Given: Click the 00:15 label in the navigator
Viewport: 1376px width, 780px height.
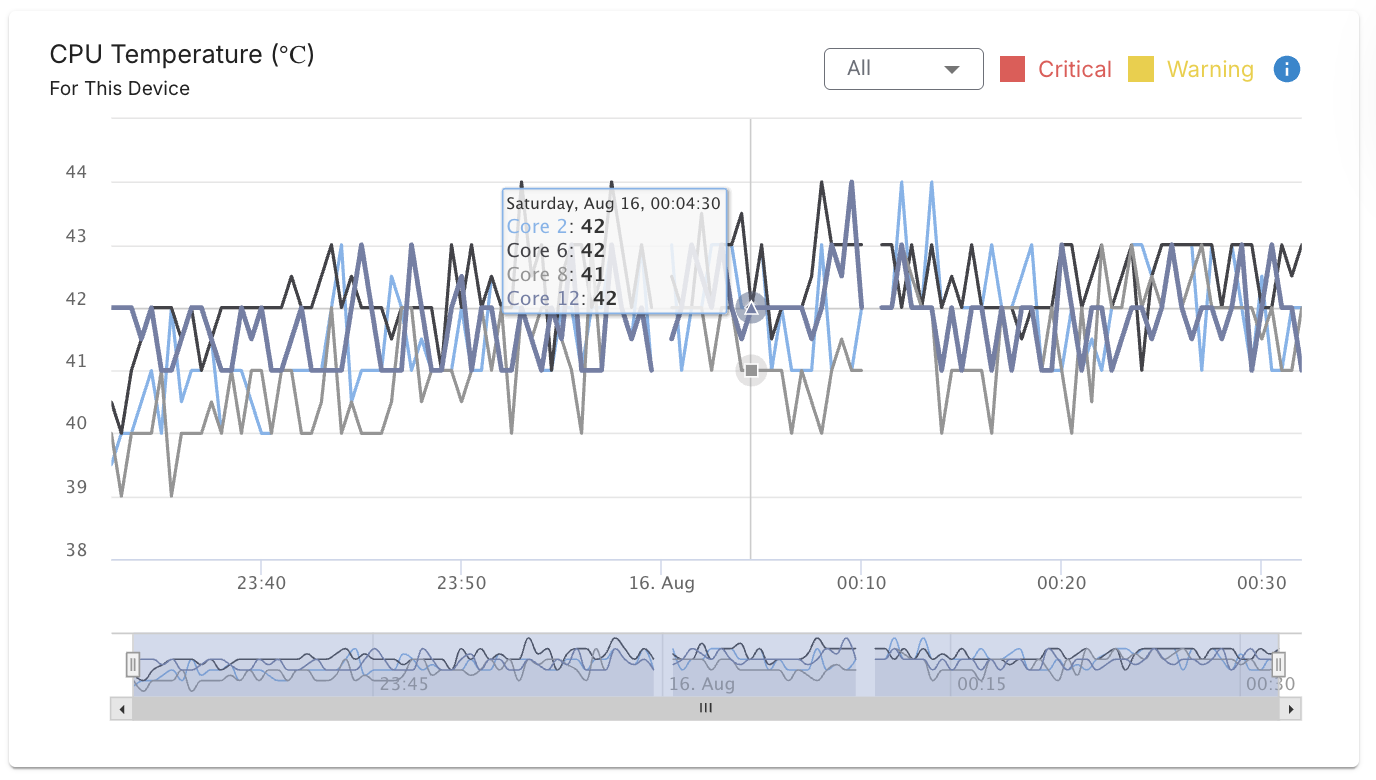Looking at the screenshot, I should [981, 685].
